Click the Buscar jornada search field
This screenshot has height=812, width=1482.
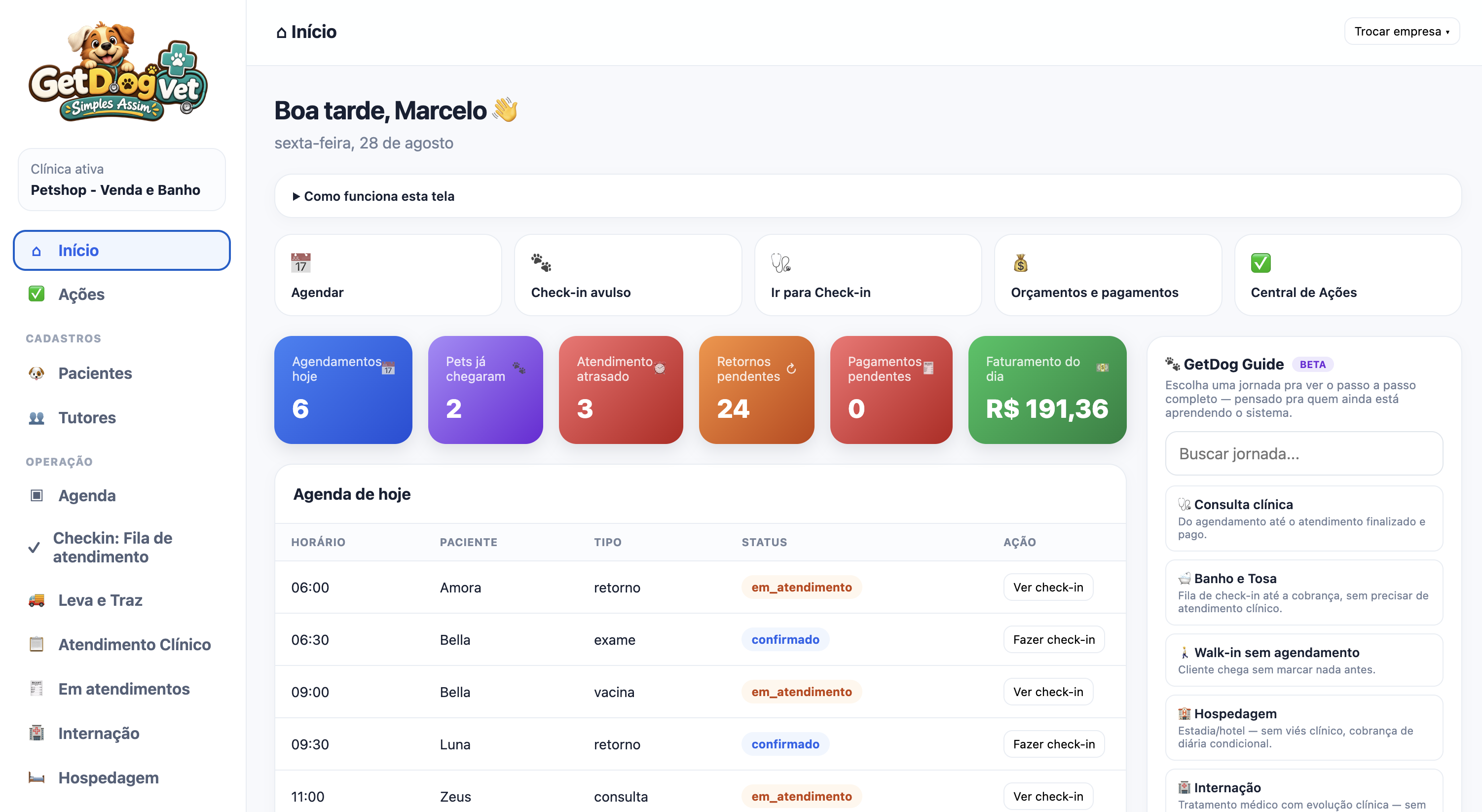(1303, 454)
